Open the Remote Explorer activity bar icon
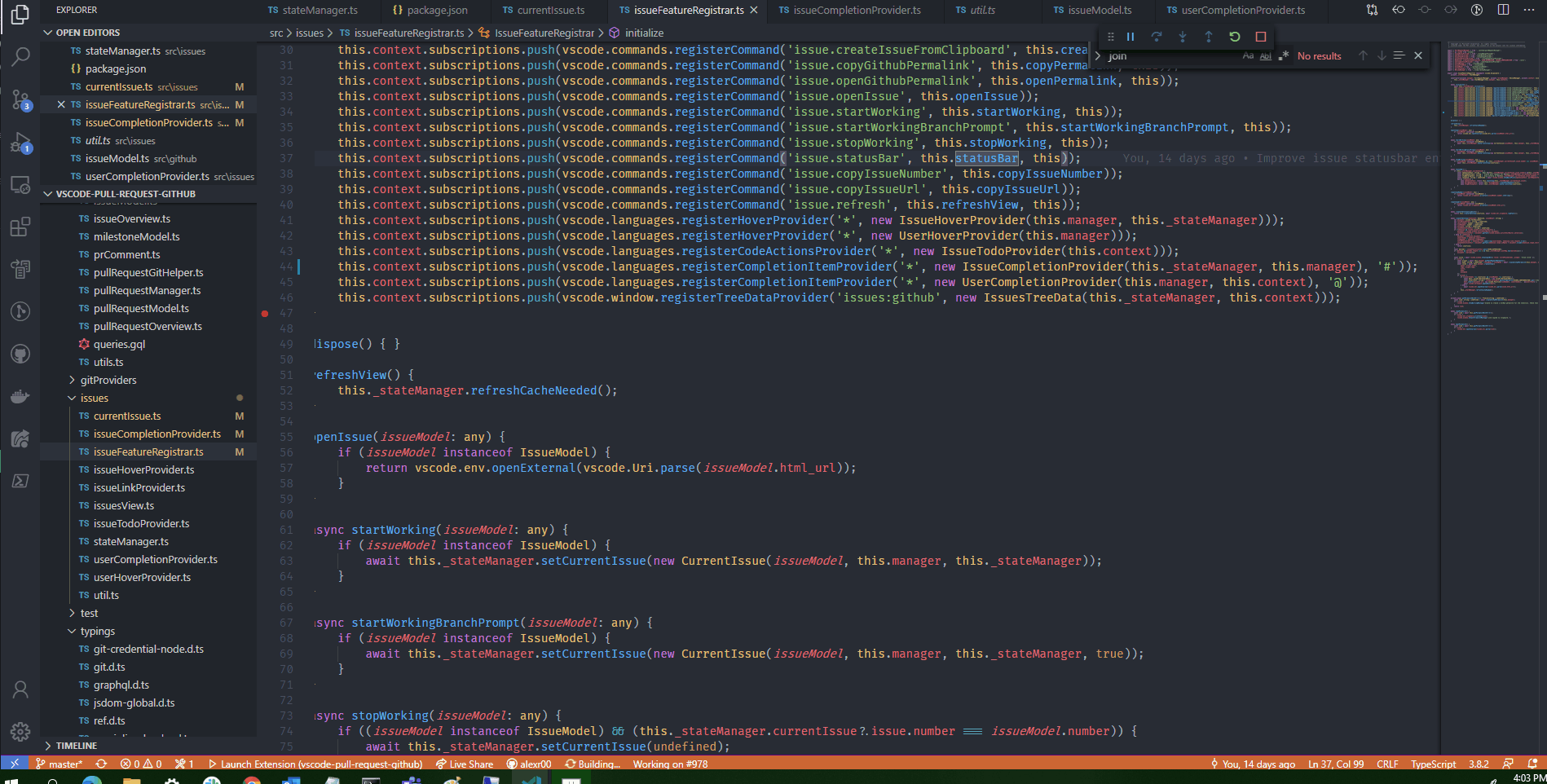 20,184
